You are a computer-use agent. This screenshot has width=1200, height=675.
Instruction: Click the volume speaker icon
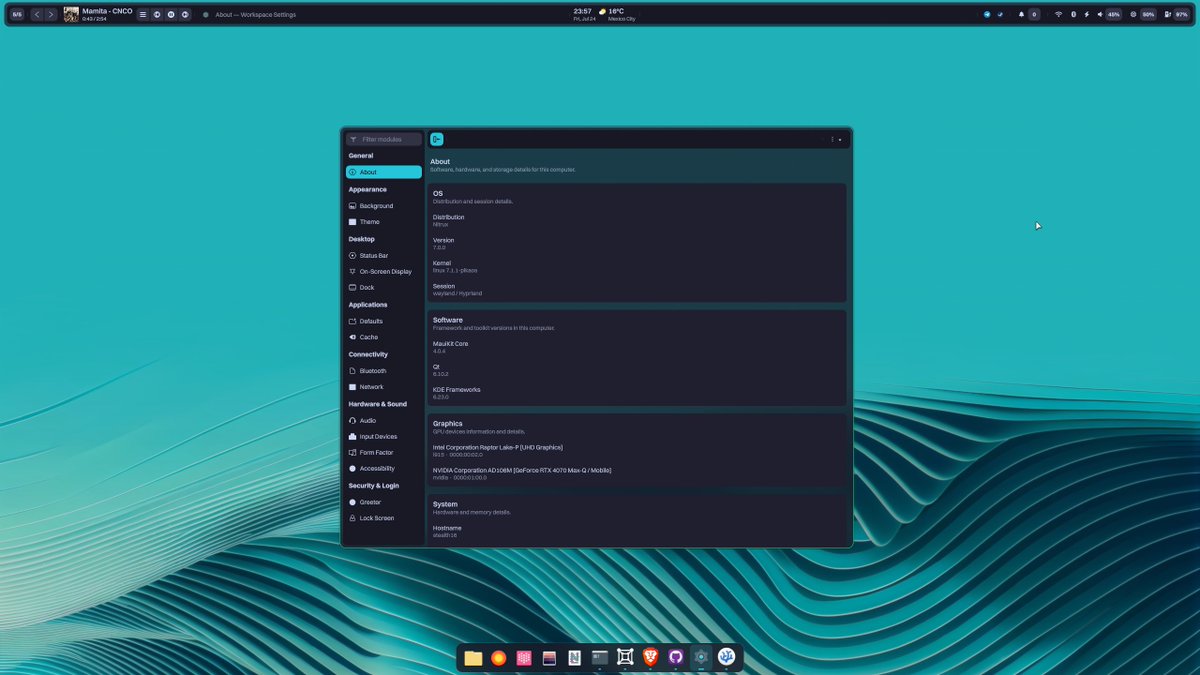click(x=1100, y=14)
